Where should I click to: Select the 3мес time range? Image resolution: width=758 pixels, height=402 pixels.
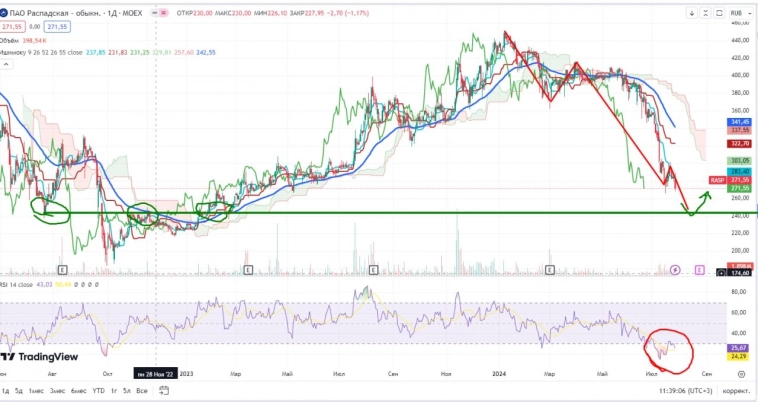click(57, 390)
